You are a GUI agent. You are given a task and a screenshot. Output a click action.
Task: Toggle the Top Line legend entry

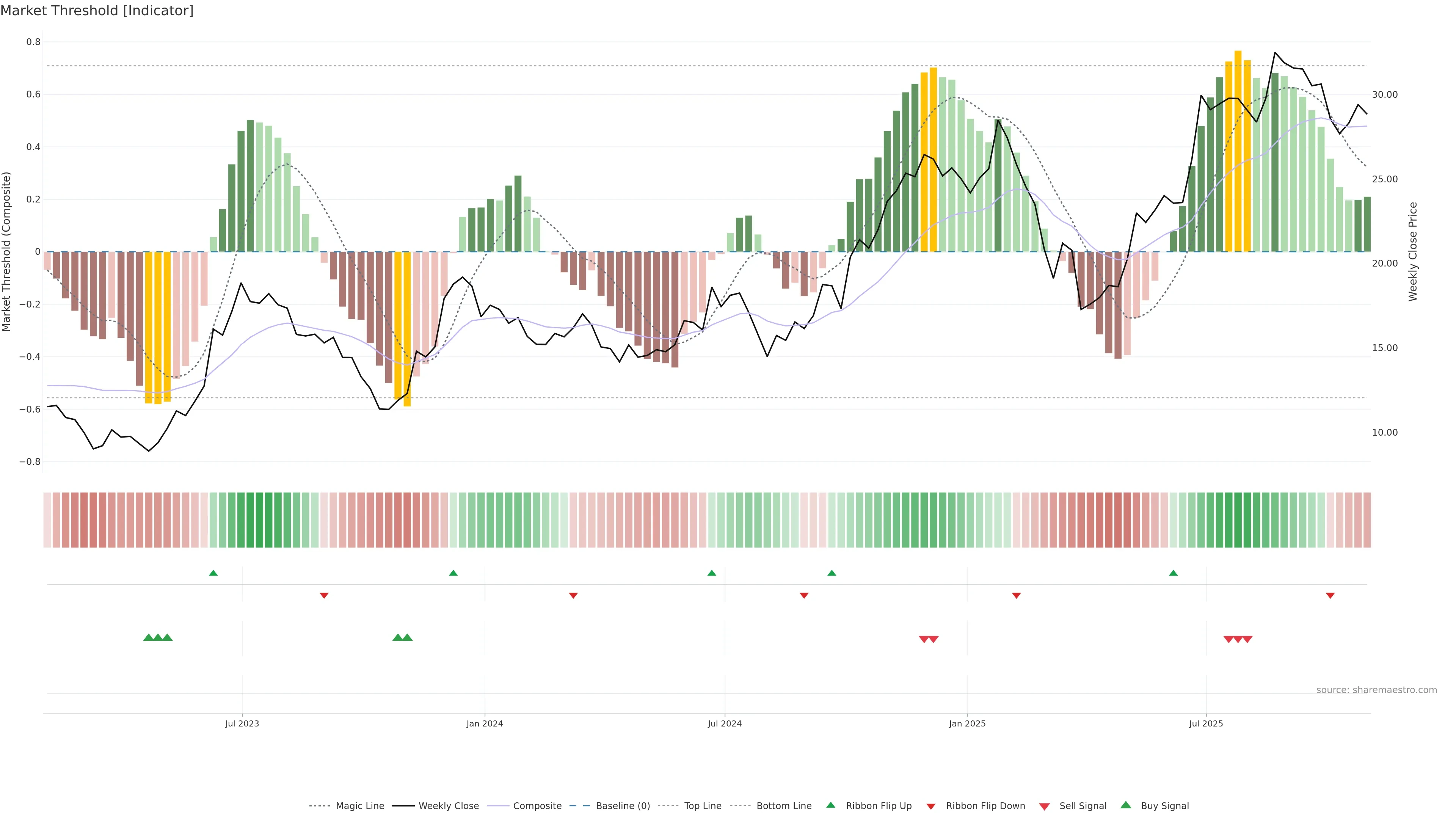point(703,806)
